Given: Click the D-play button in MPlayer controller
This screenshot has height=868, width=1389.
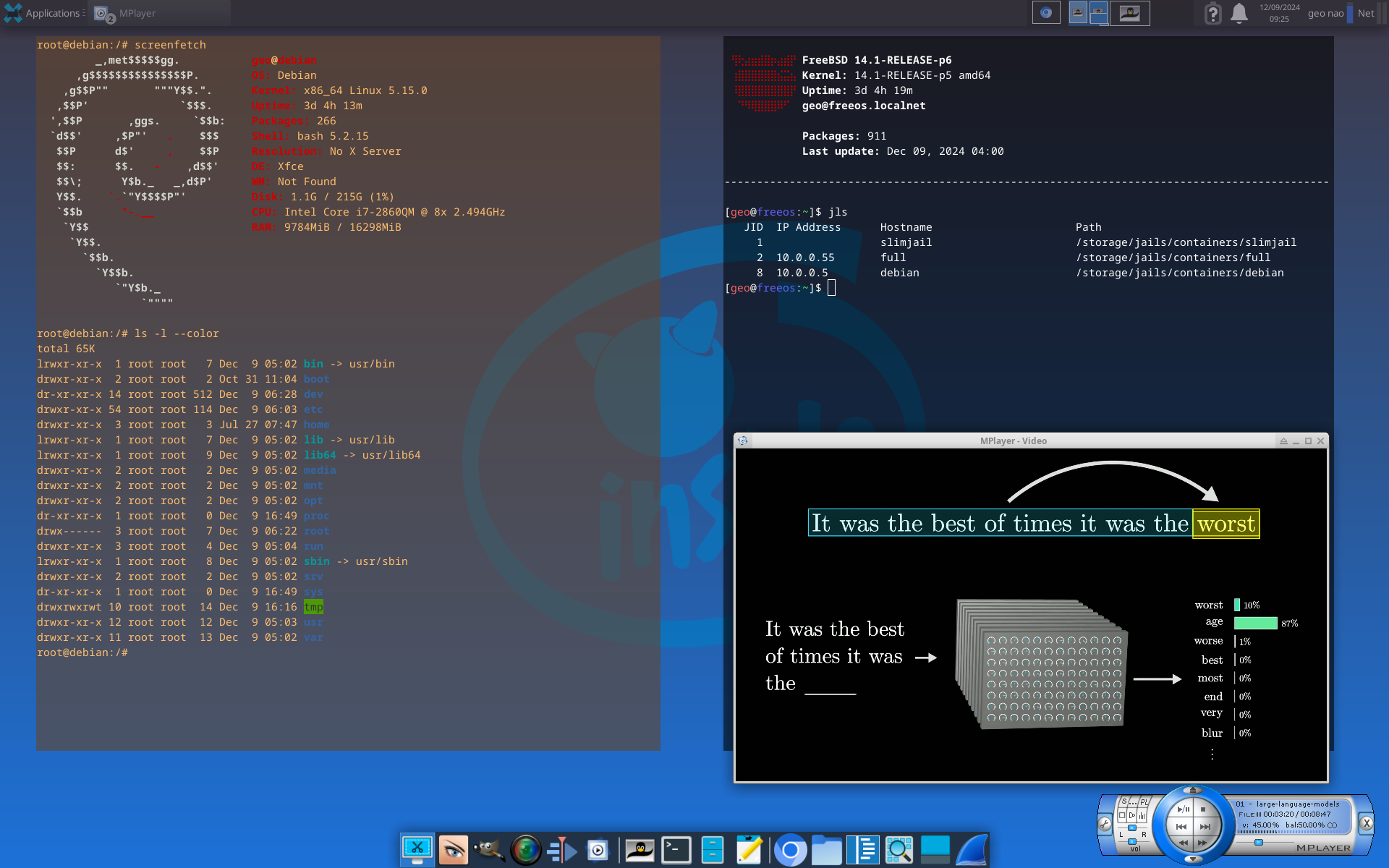Looking at the screenshot, I should tap(1132, 815).
